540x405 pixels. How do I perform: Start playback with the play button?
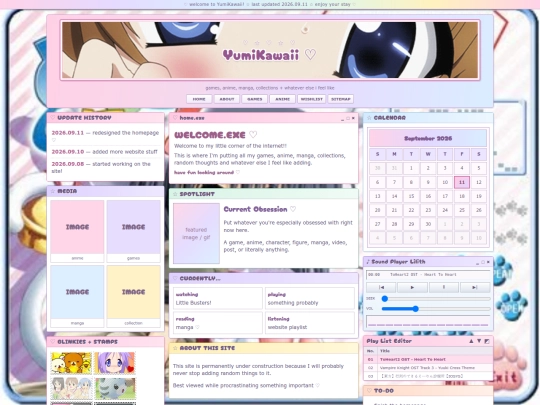[412, 287]
